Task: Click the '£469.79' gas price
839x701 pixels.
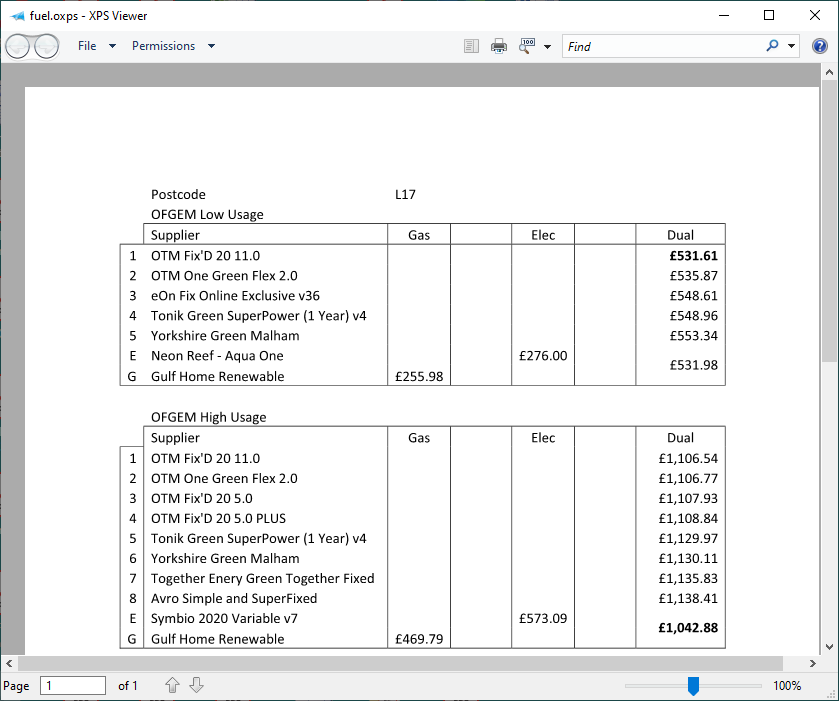Action: [419, 639]
